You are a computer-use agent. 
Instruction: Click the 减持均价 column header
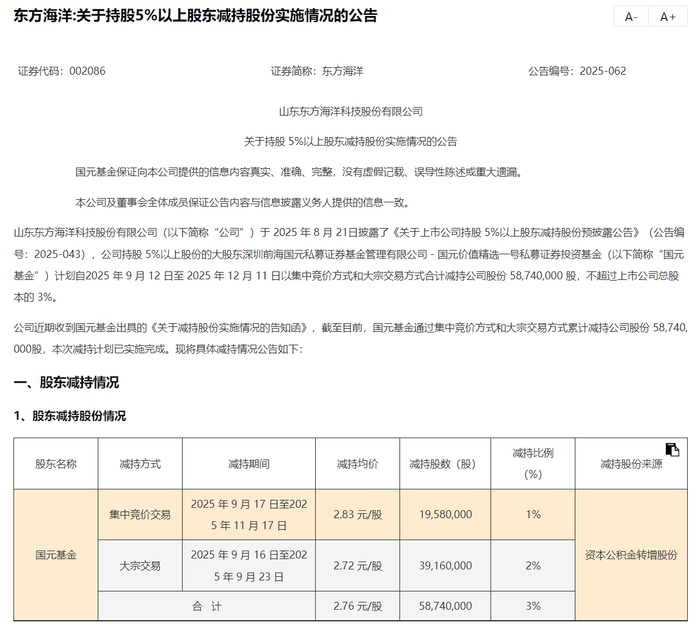pyautogui.click(x=357, y=464)
